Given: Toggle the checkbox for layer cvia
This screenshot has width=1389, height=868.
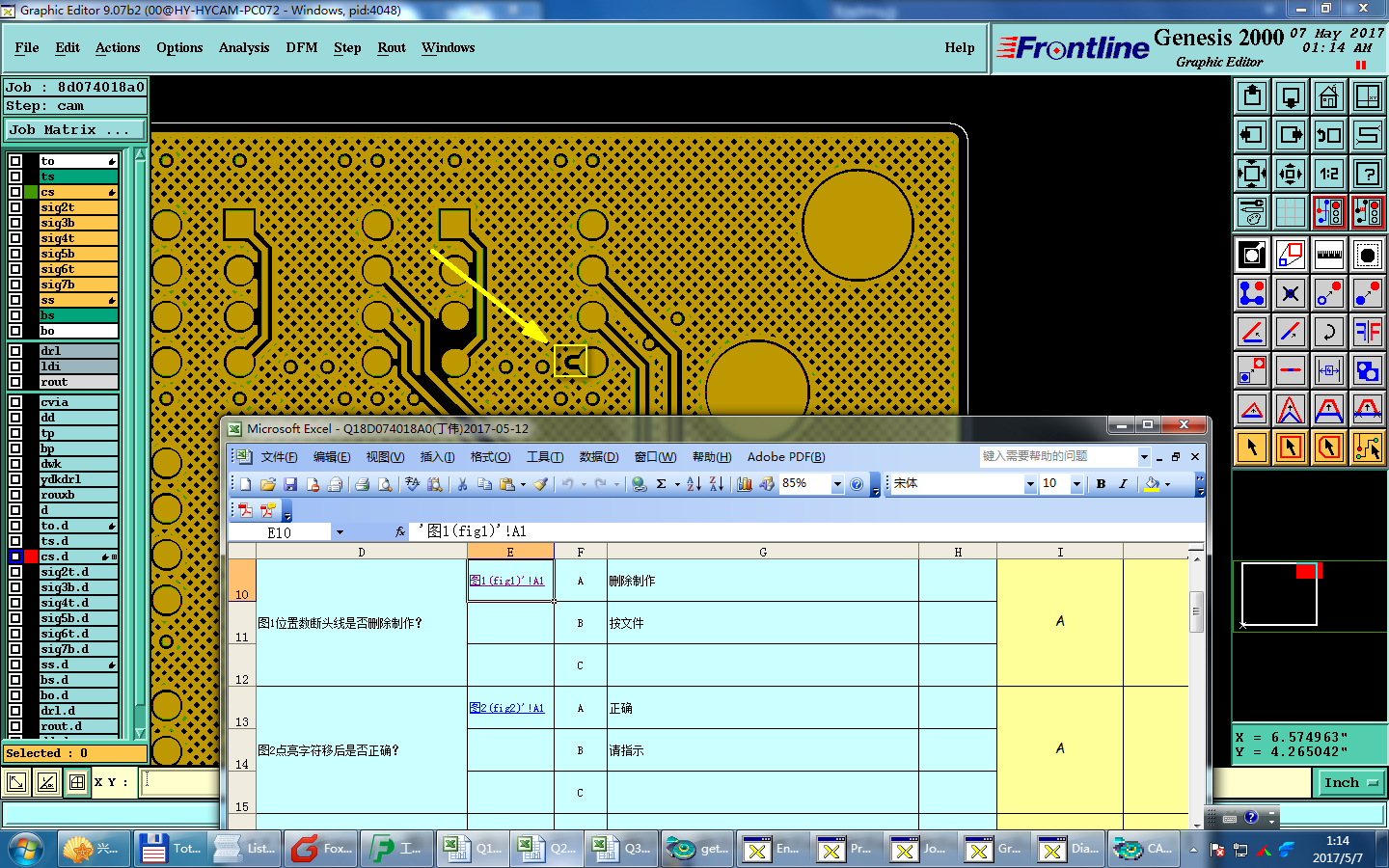Looking at the screenshot, I should point(15,402).
